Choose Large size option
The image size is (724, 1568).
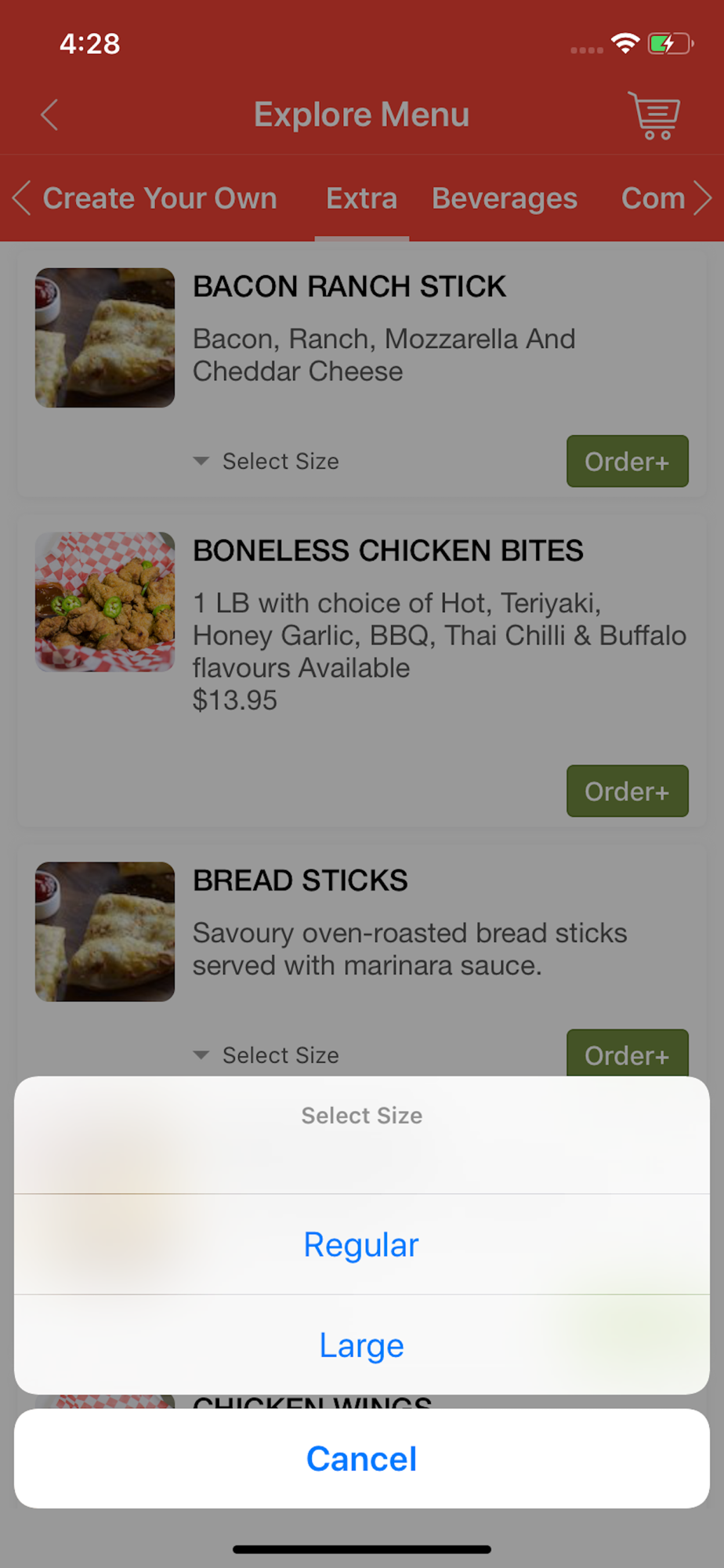tap(361, 1345)
